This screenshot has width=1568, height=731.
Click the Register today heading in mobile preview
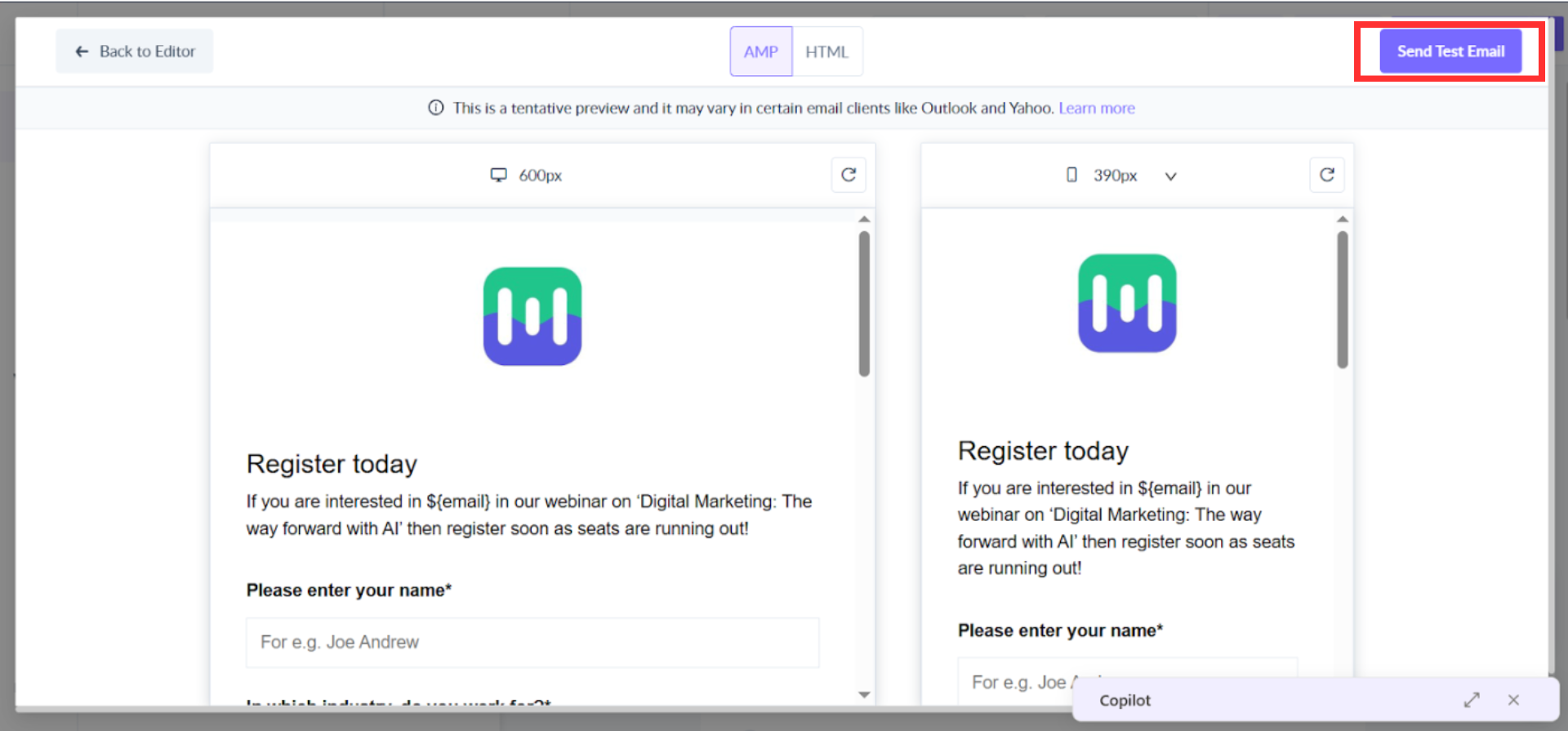tap(1043, 451)
